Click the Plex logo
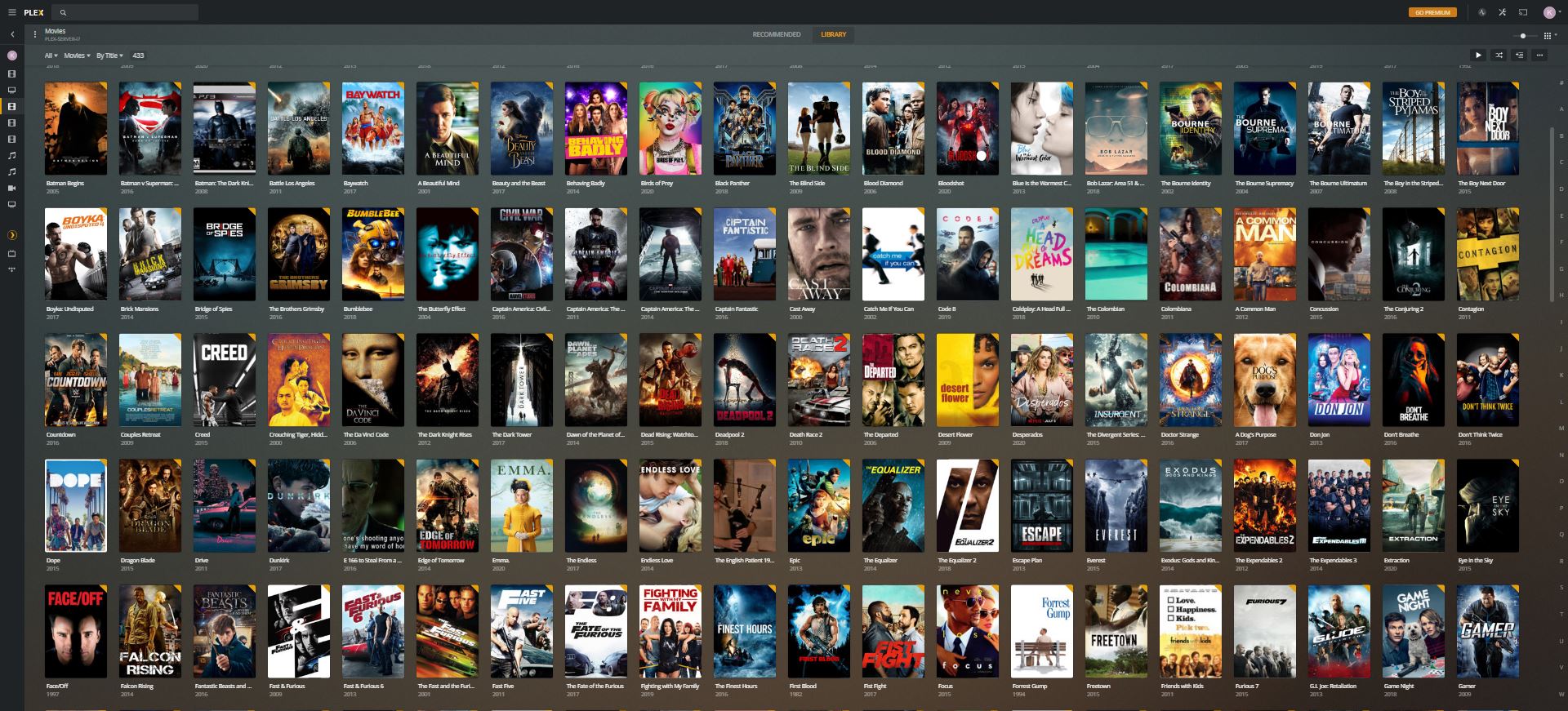 pos(33,12)
